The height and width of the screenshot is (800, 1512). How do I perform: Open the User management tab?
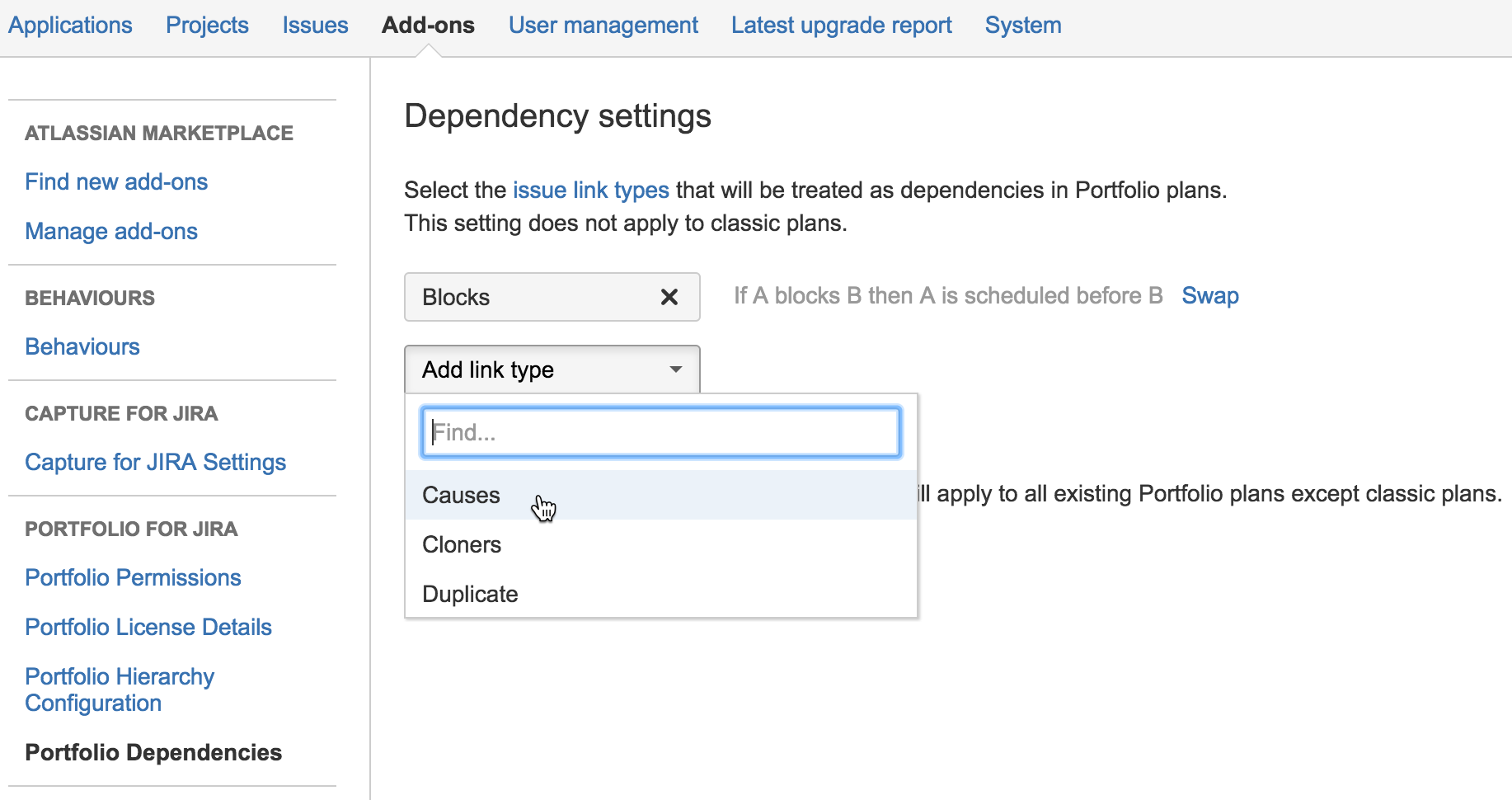point(603,26)
